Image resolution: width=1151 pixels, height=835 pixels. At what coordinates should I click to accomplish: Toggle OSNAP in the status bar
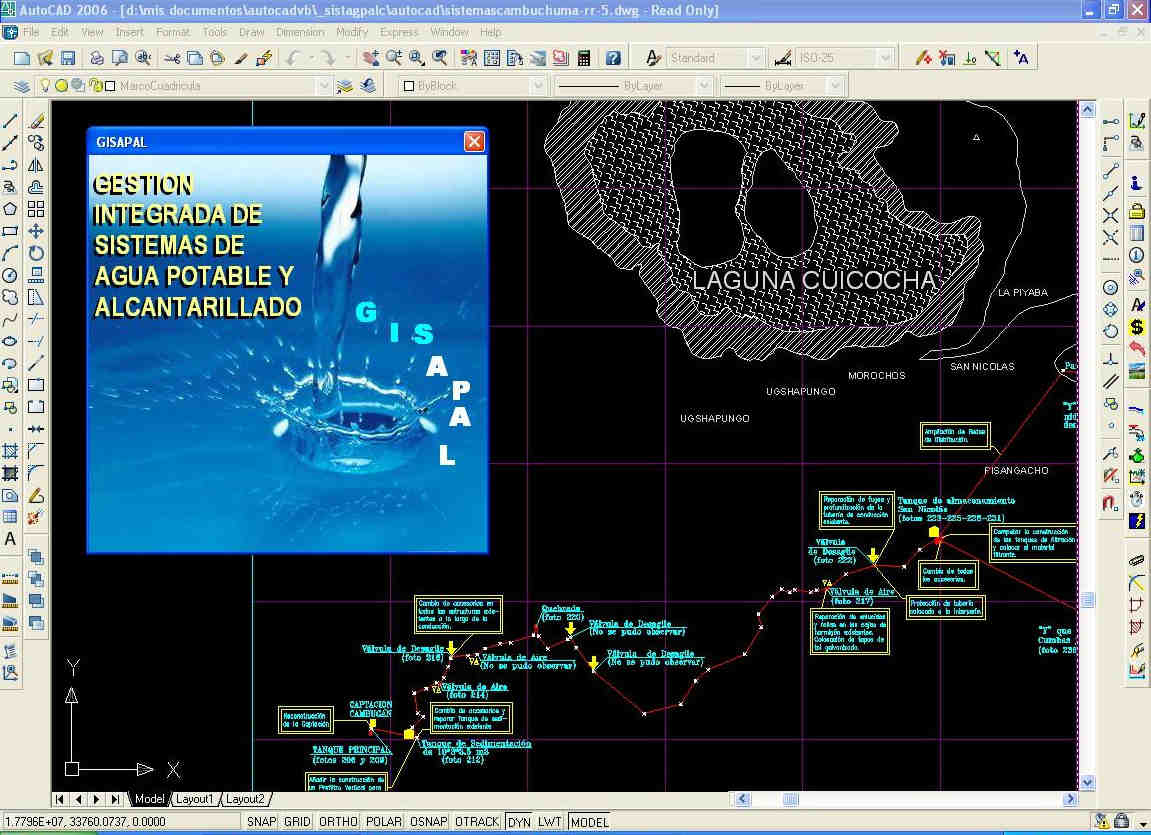pos(428,822)
